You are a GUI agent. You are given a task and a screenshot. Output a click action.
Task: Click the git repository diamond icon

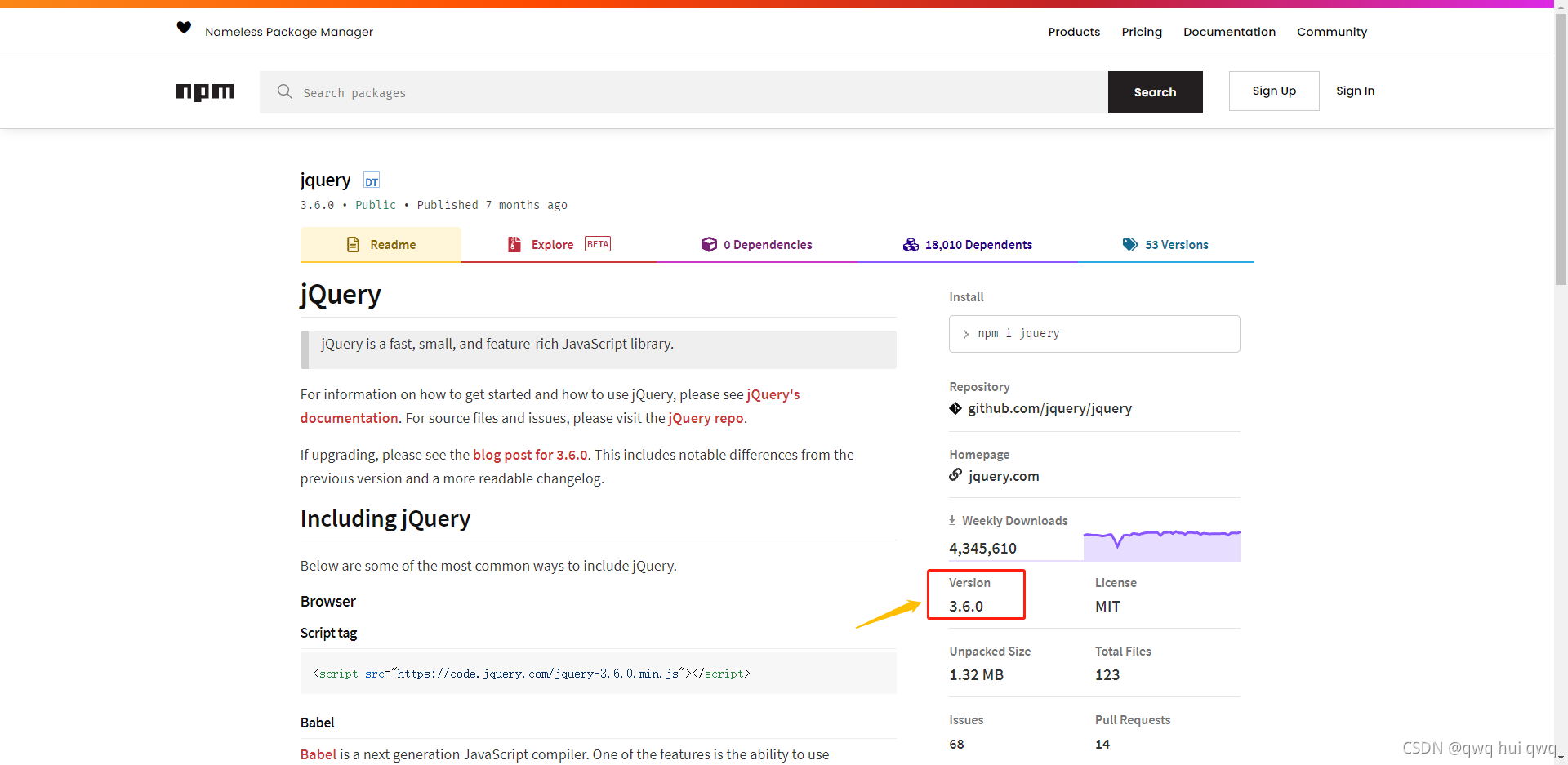pos(955,408)
